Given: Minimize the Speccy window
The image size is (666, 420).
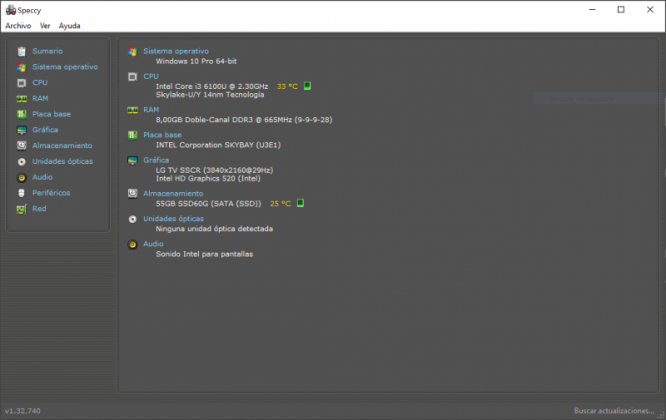Looking at the screenshot, I should (592, 9).
